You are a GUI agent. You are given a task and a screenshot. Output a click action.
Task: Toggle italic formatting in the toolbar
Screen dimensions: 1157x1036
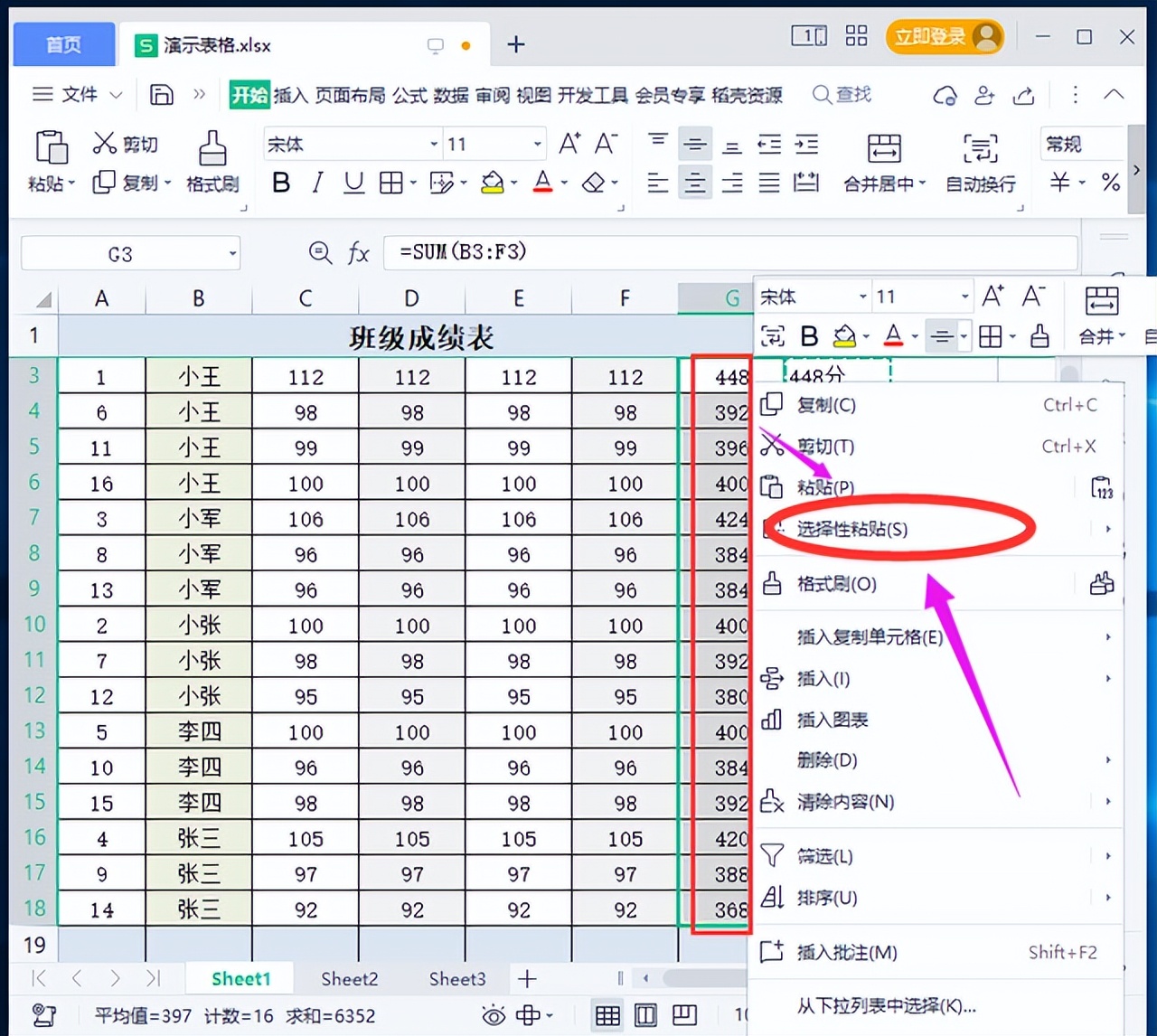click(316, 183)
